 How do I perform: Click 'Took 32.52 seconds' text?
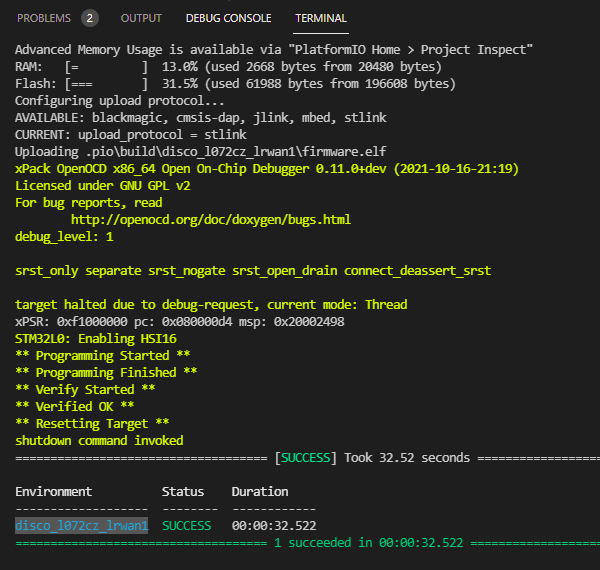407,458
